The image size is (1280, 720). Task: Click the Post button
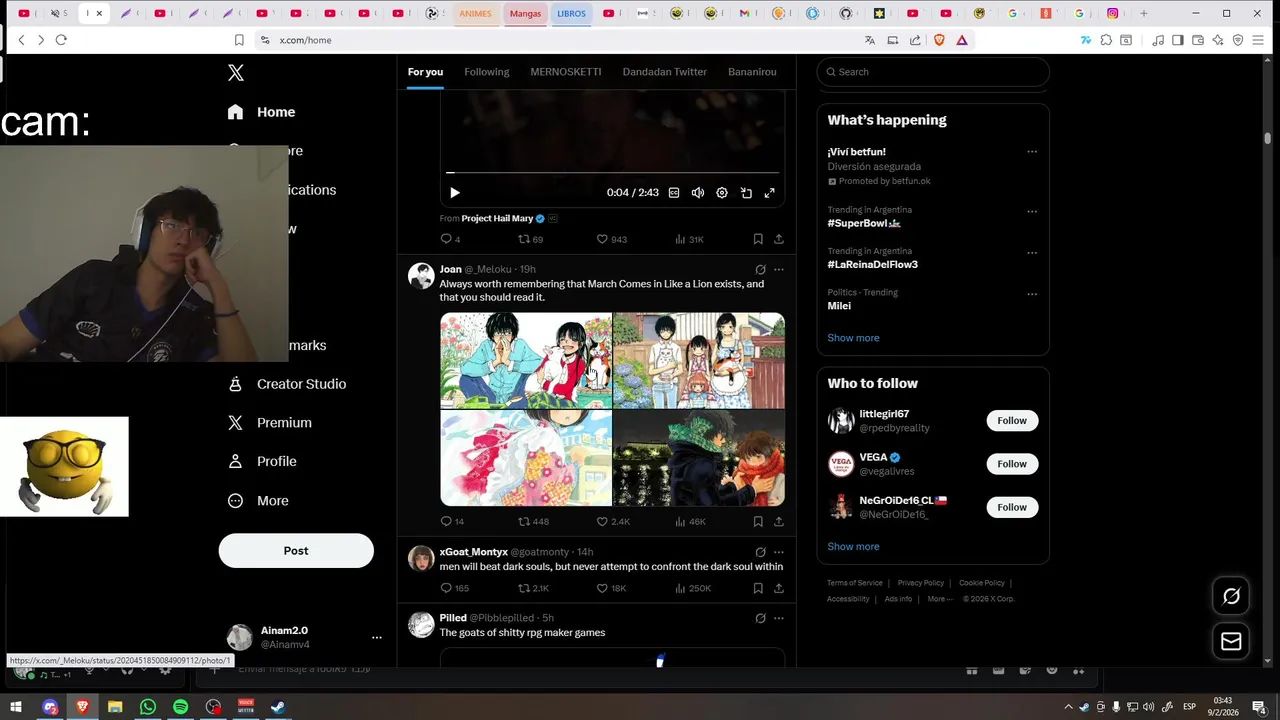click(296, 551)
